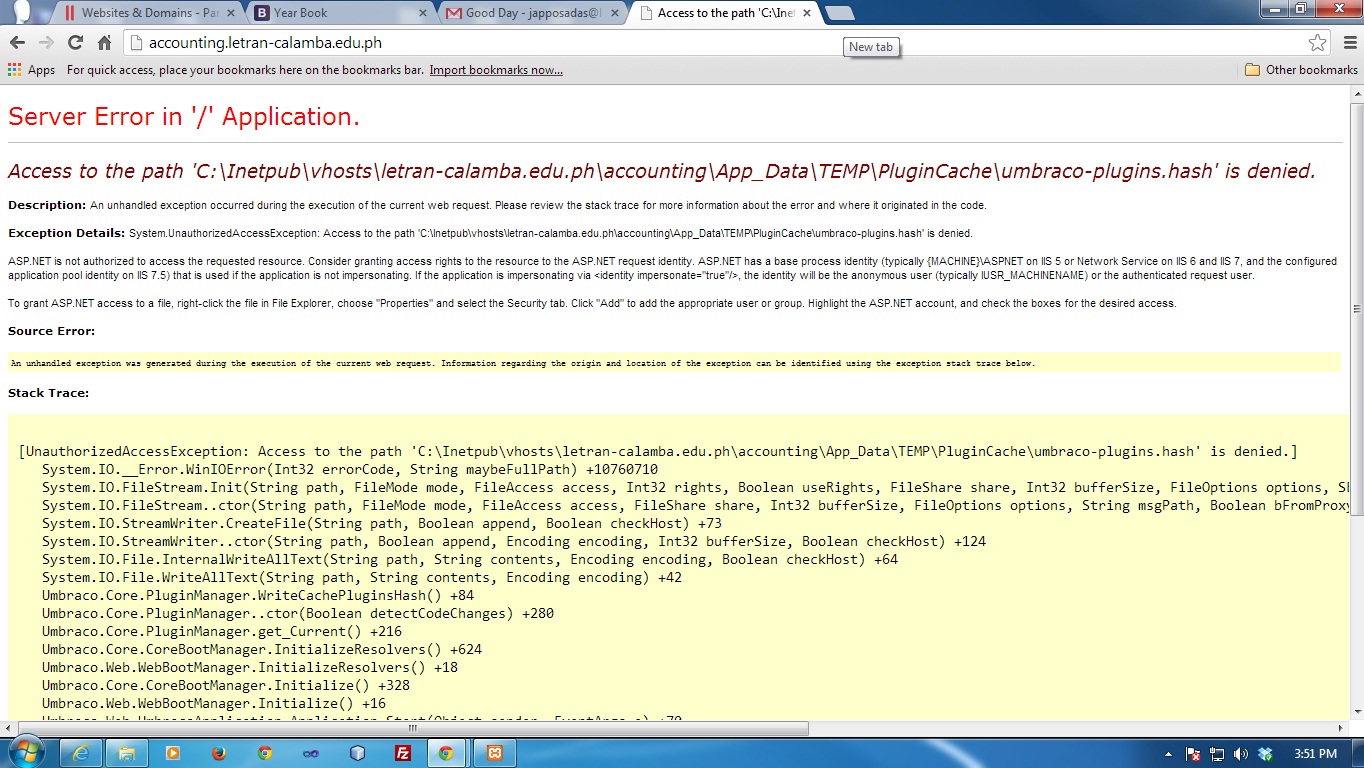Open the Chrome menu (three lines)

[x=1350, y=43]
